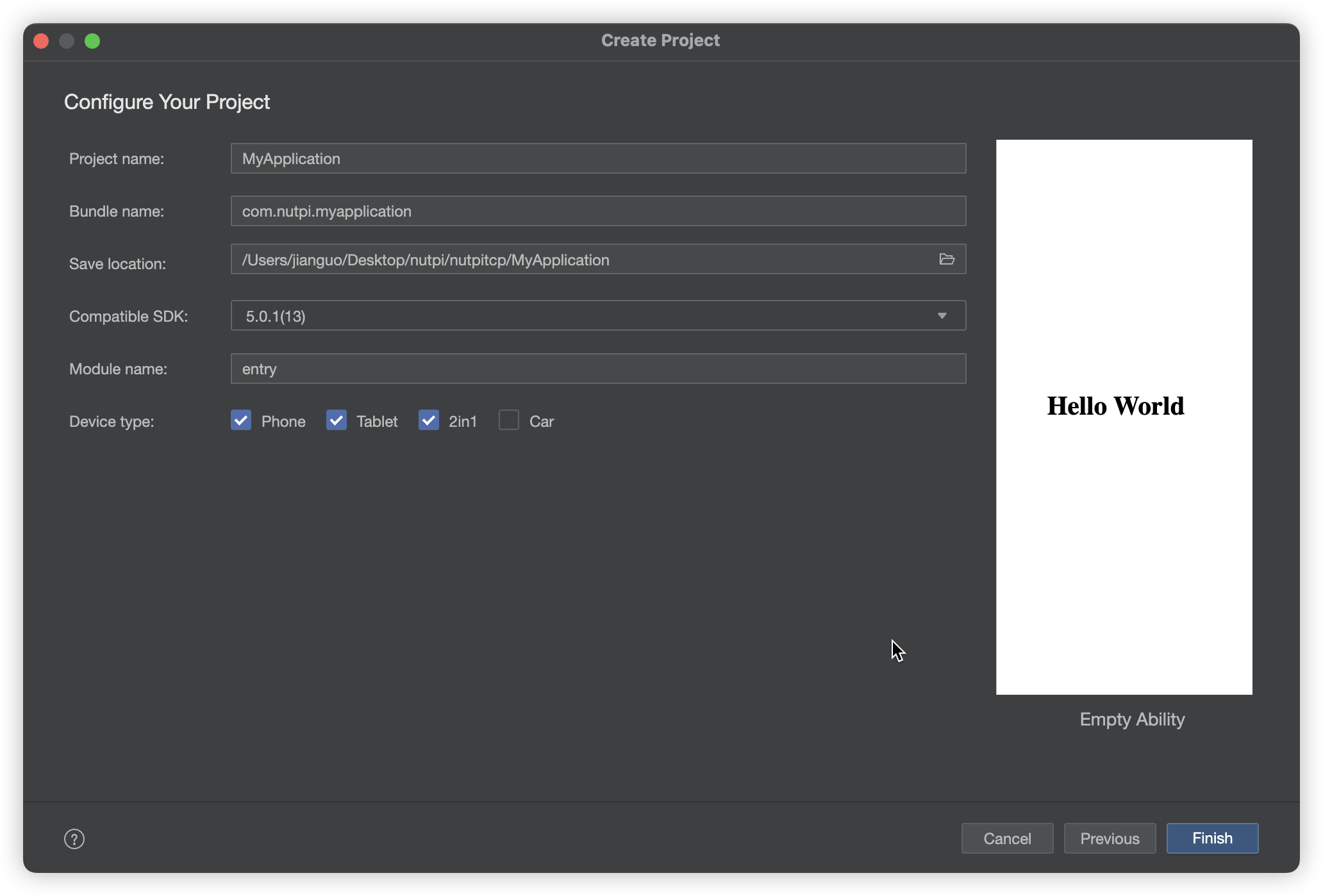
Task: Toggle the 2in1 device type checkbox
Action: (x=428, y=420)
